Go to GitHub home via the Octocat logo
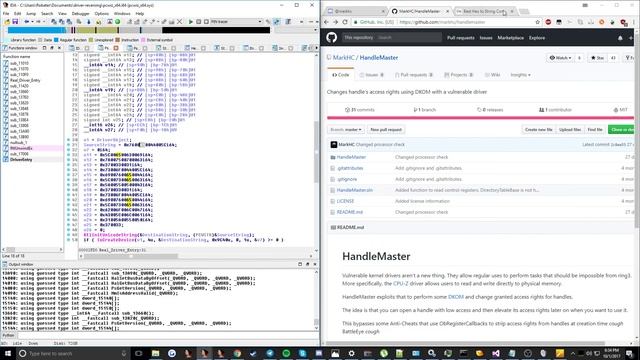 pos(331,38)
